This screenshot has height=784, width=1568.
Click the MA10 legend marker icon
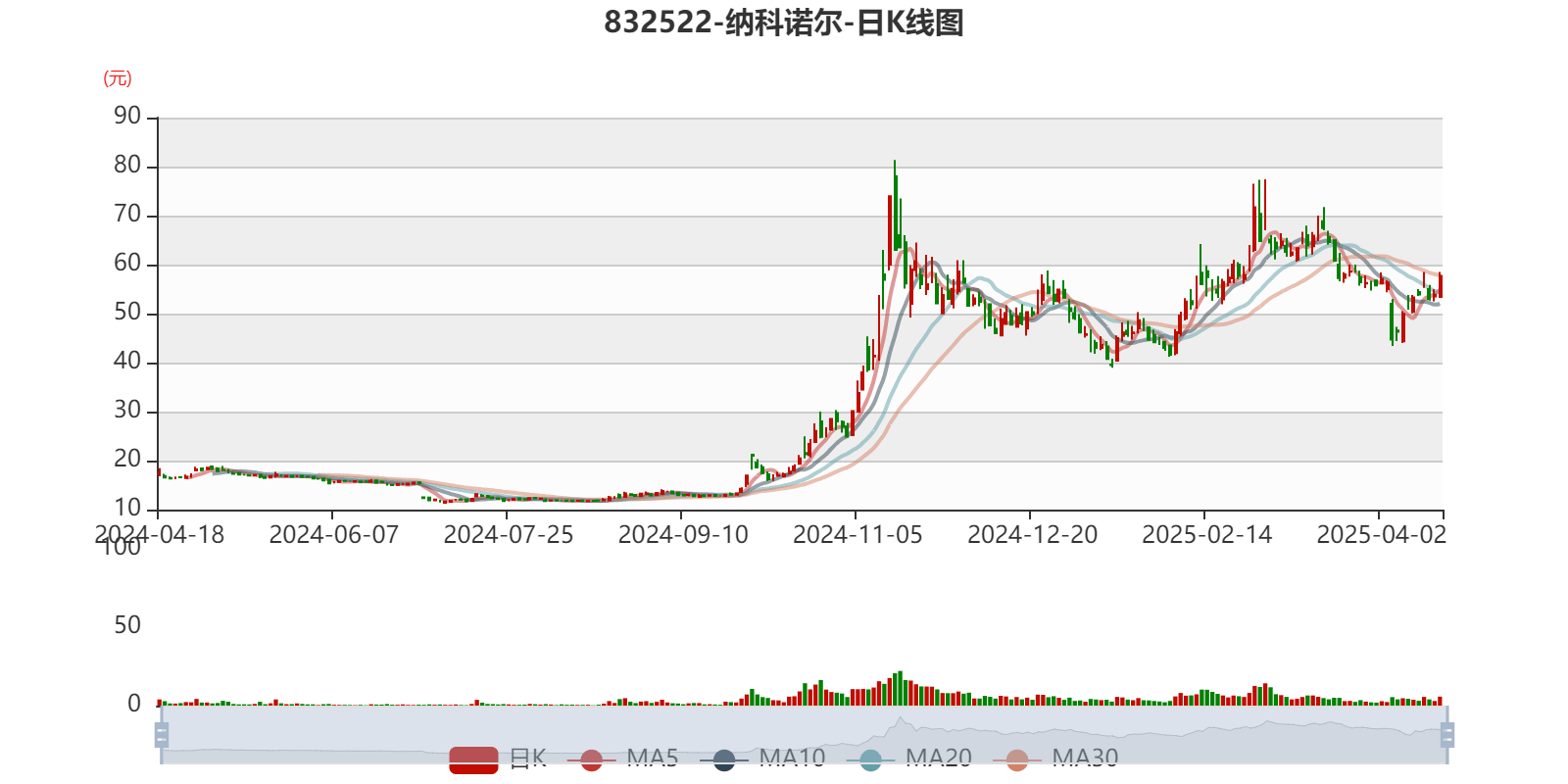click(x=724, y=759)
